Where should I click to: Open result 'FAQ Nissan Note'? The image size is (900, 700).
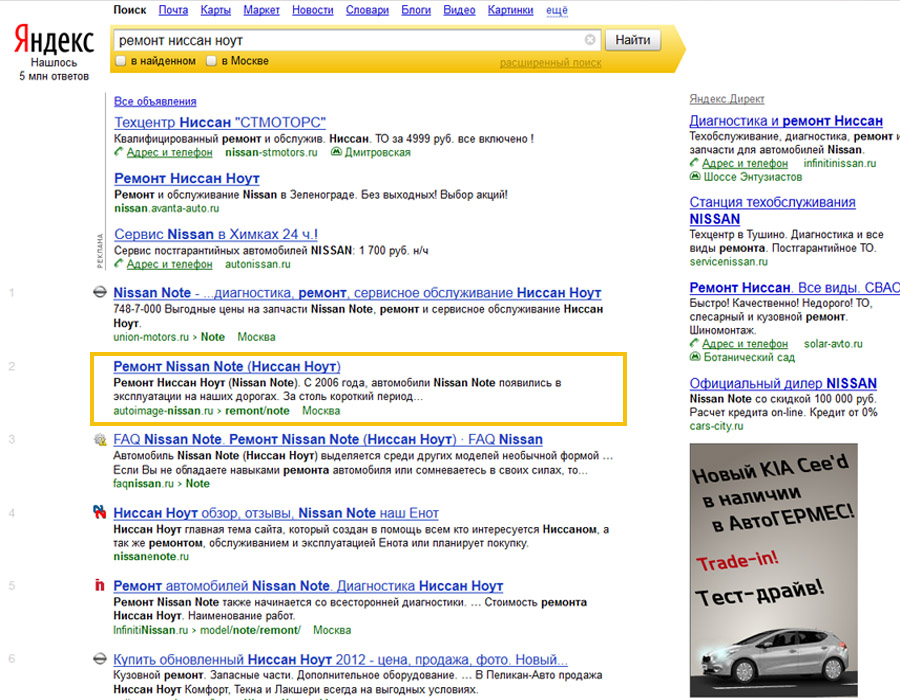(x=328, y=440)
